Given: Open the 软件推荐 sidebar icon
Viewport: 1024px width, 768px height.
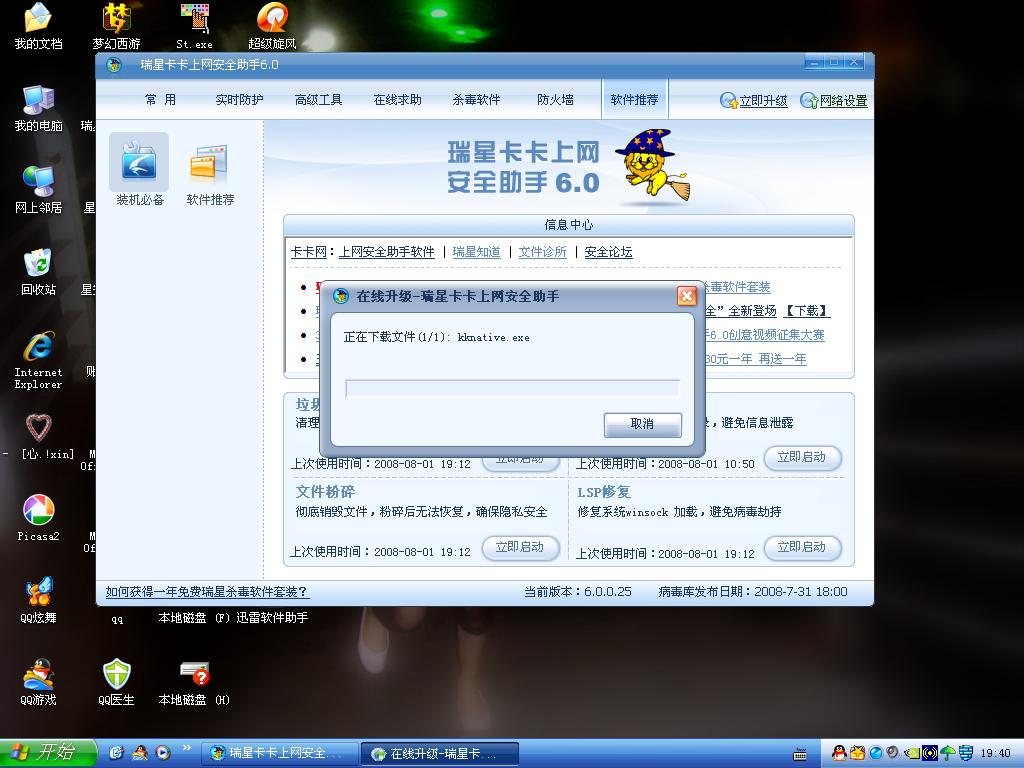Looking at the screenshot, I should pyautogui.click(x=210, y=174).
